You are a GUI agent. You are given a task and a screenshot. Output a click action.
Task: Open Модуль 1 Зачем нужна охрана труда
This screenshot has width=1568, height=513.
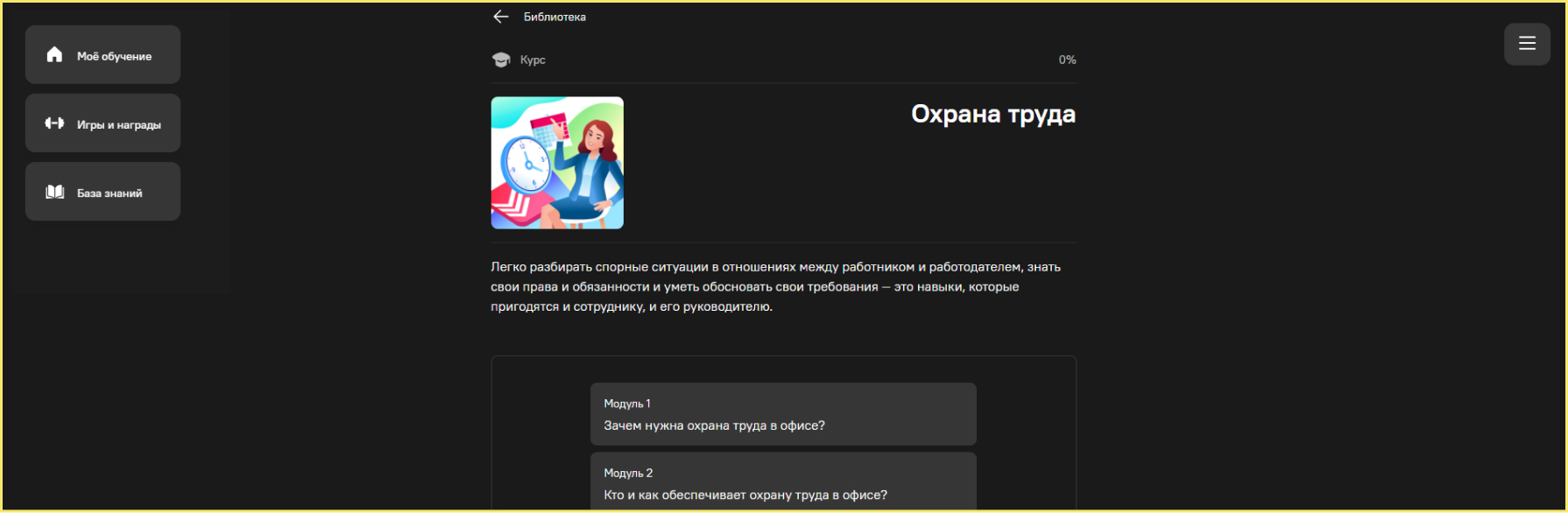[783, 414]
